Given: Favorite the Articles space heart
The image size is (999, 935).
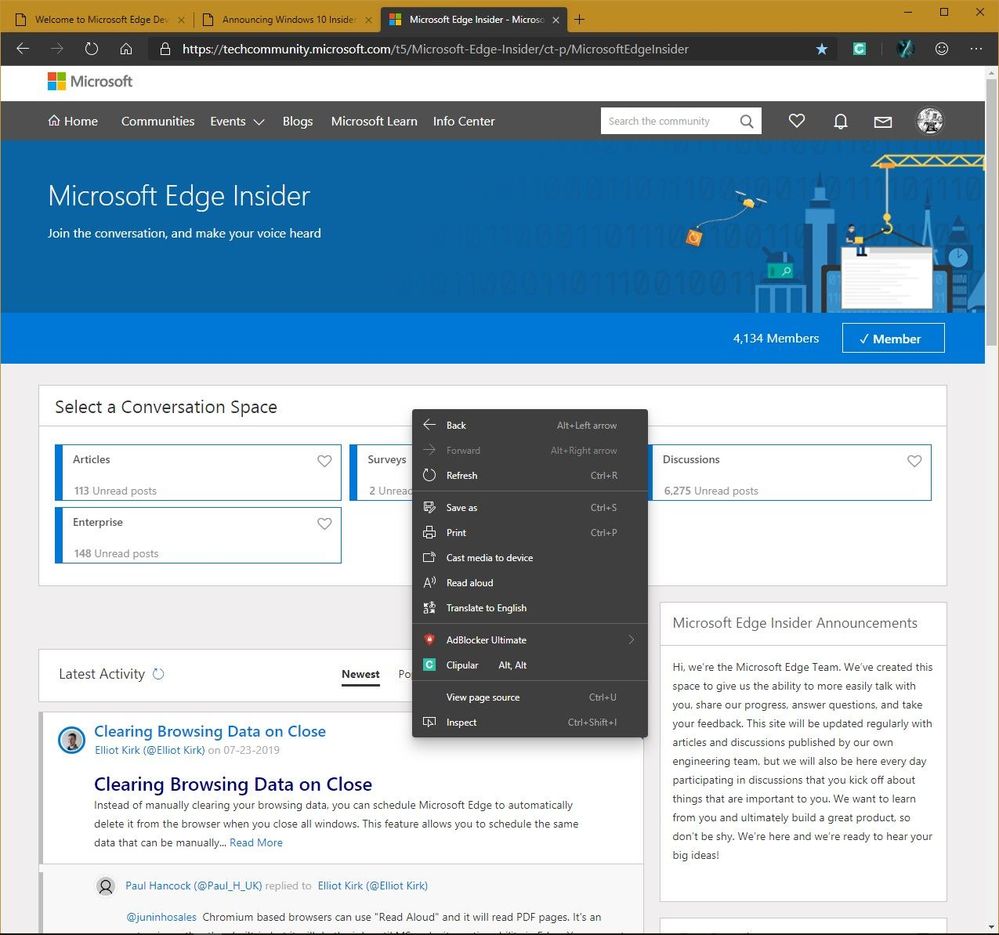Looking at the screenshot, I should (x=324, y=460).
